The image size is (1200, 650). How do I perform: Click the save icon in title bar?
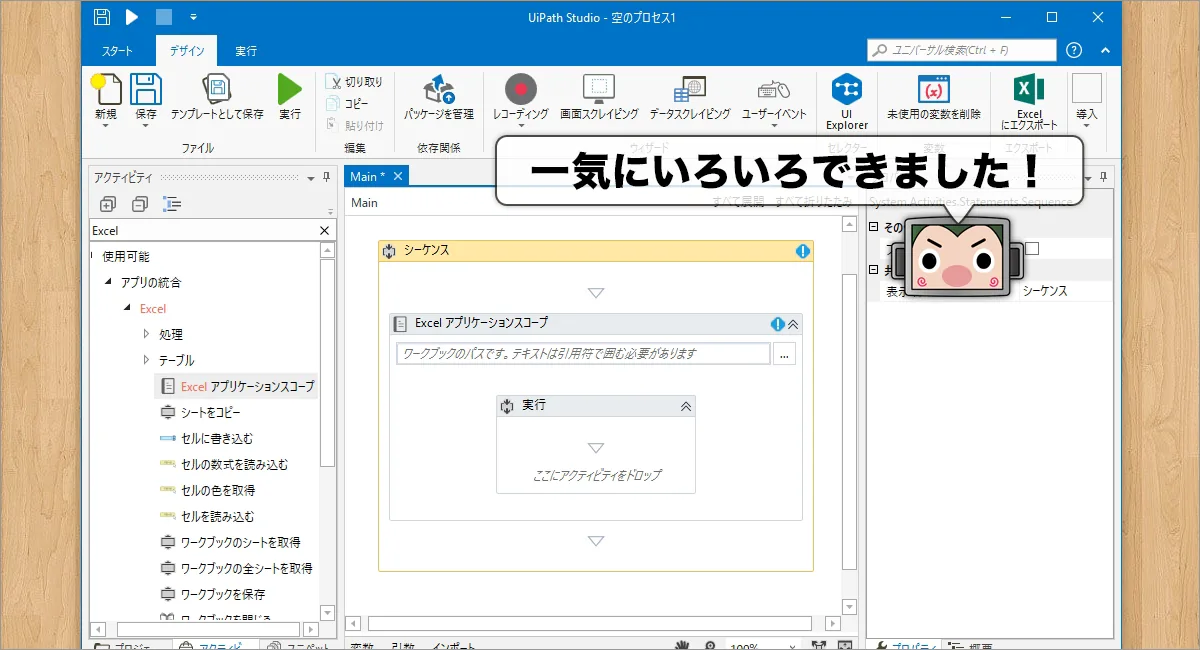[101, 17]
